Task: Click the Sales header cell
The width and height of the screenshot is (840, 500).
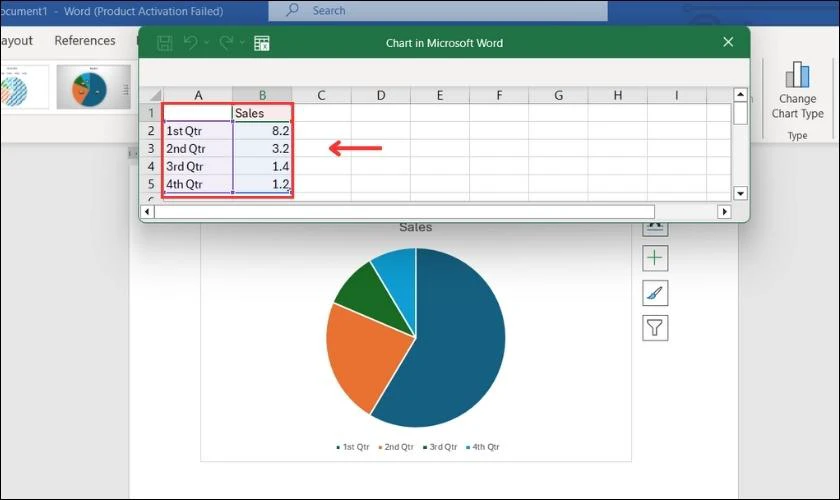Action: (262, 113)
